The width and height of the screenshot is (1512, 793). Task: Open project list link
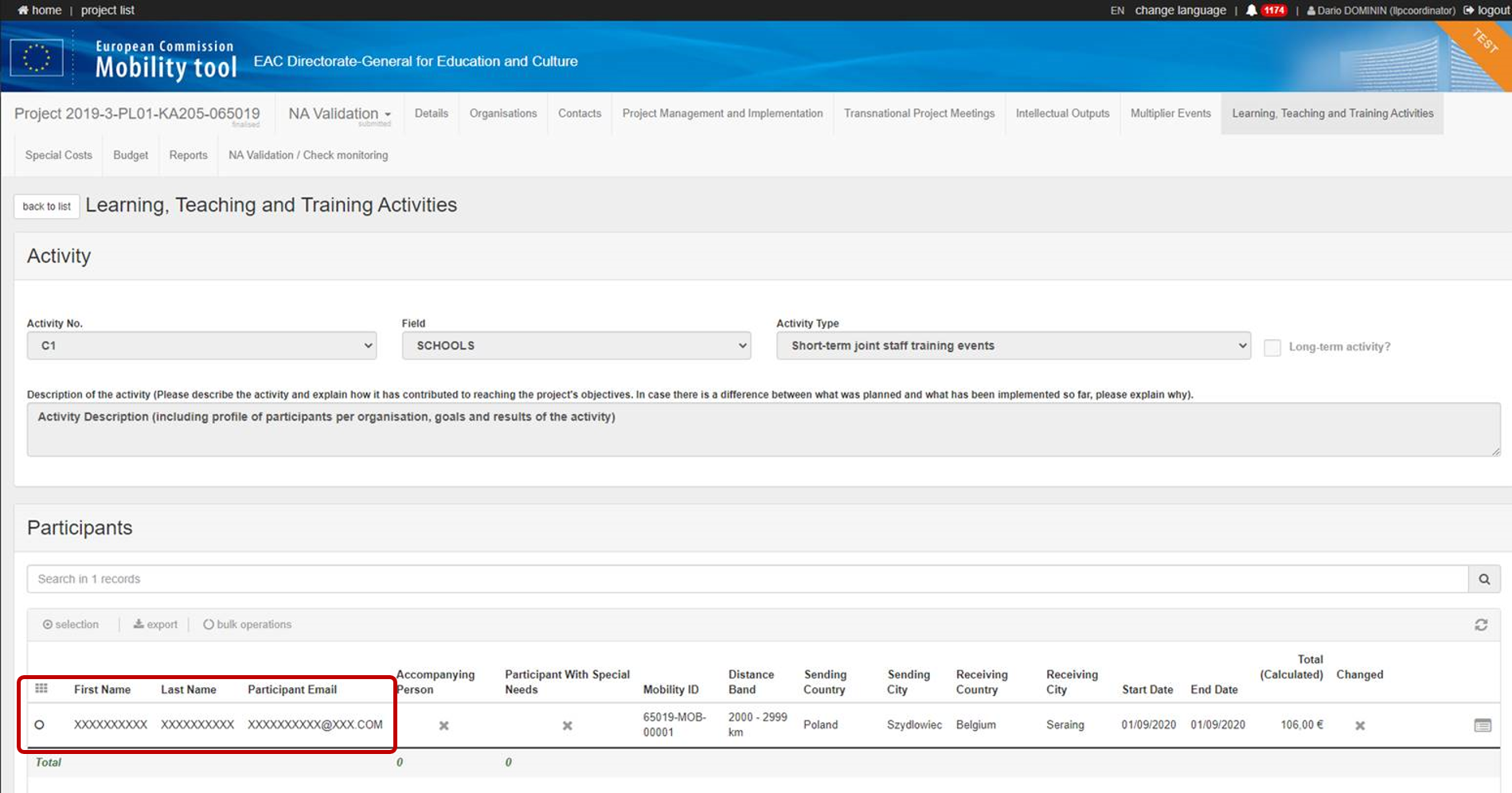[107, 10]
